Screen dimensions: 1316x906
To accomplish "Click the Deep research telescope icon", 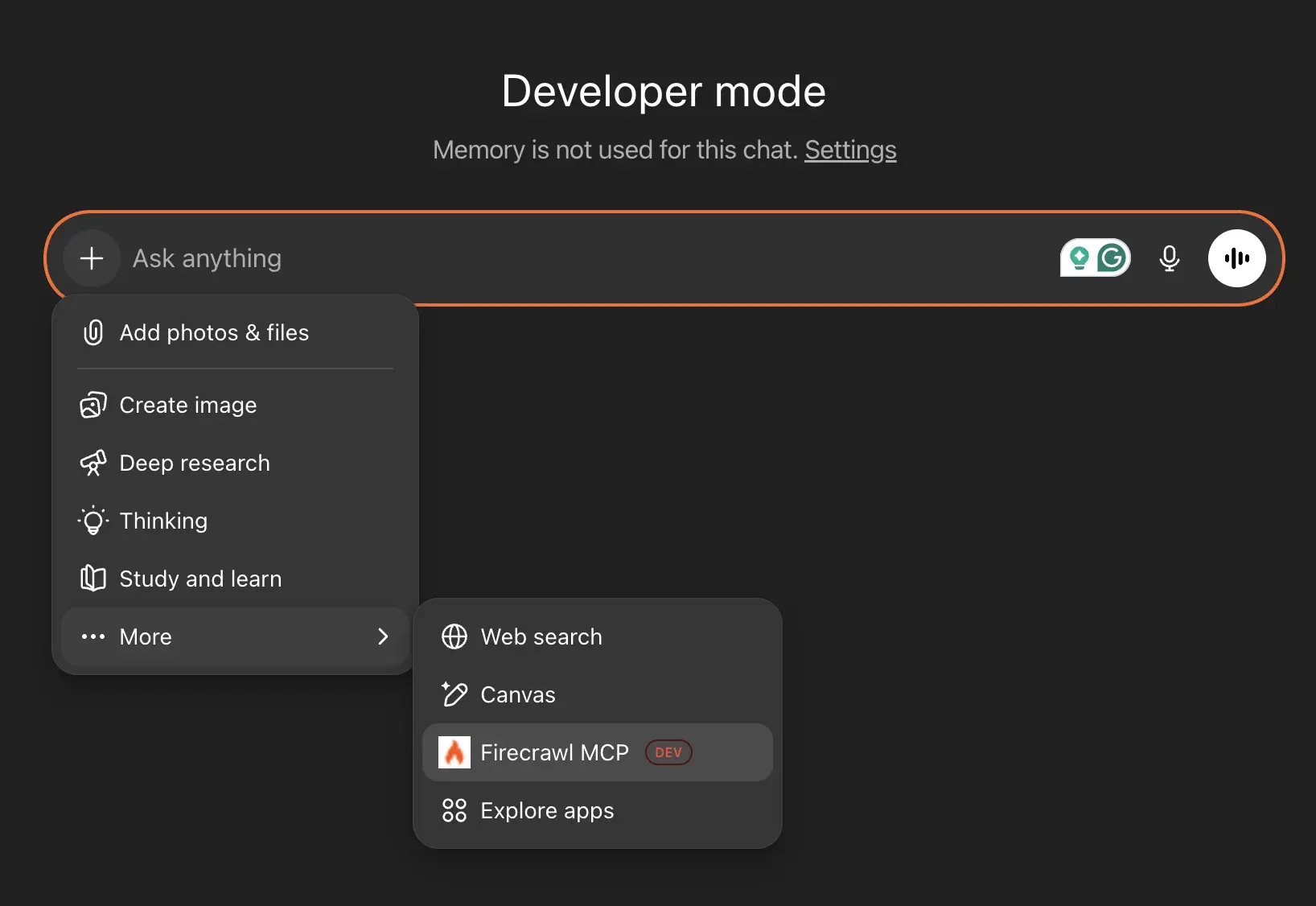I will (93, 463).
